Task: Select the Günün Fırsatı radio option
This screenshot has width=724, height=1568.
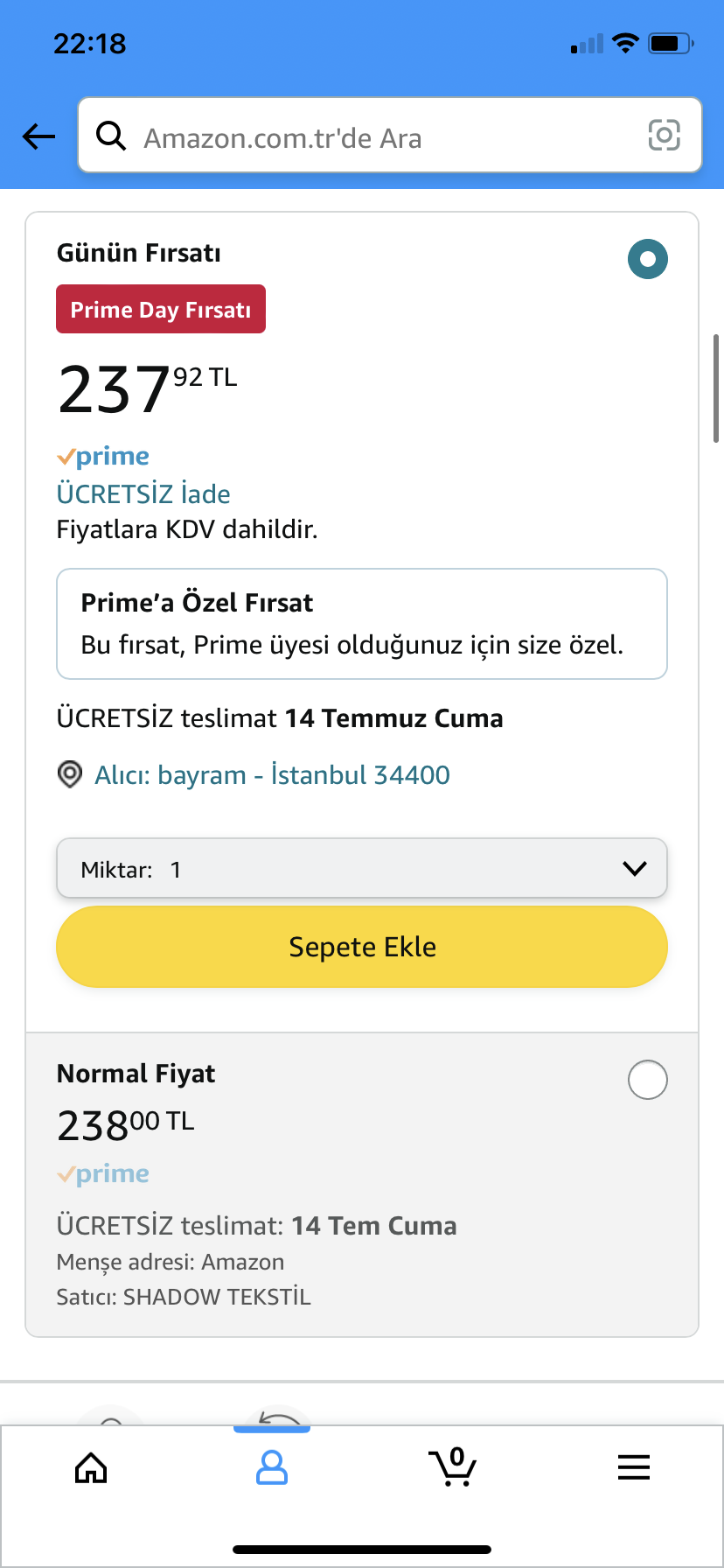Action: point(648,259)
